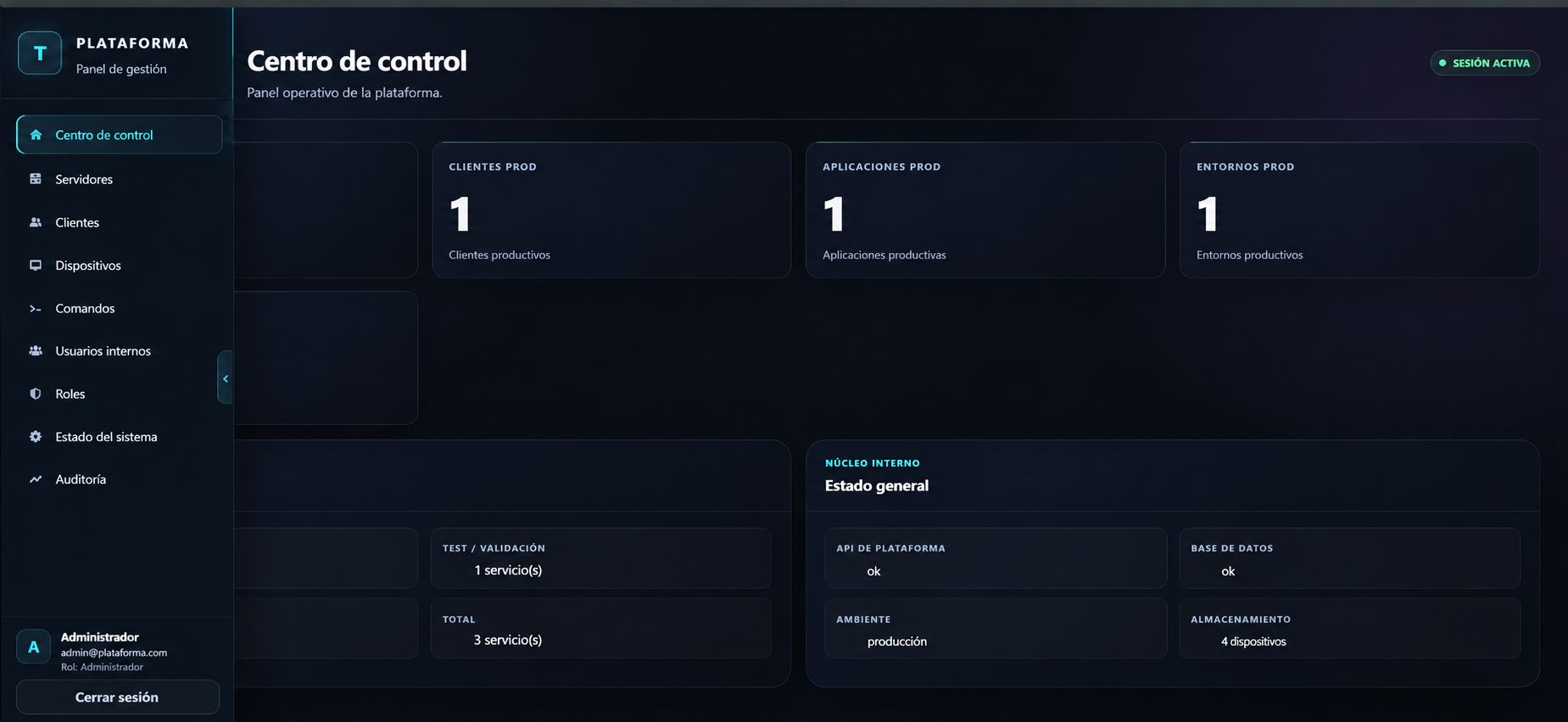Click the shield icon next to Roles
The width and height of the screenshot is (1568, 722).
(36, 394)
